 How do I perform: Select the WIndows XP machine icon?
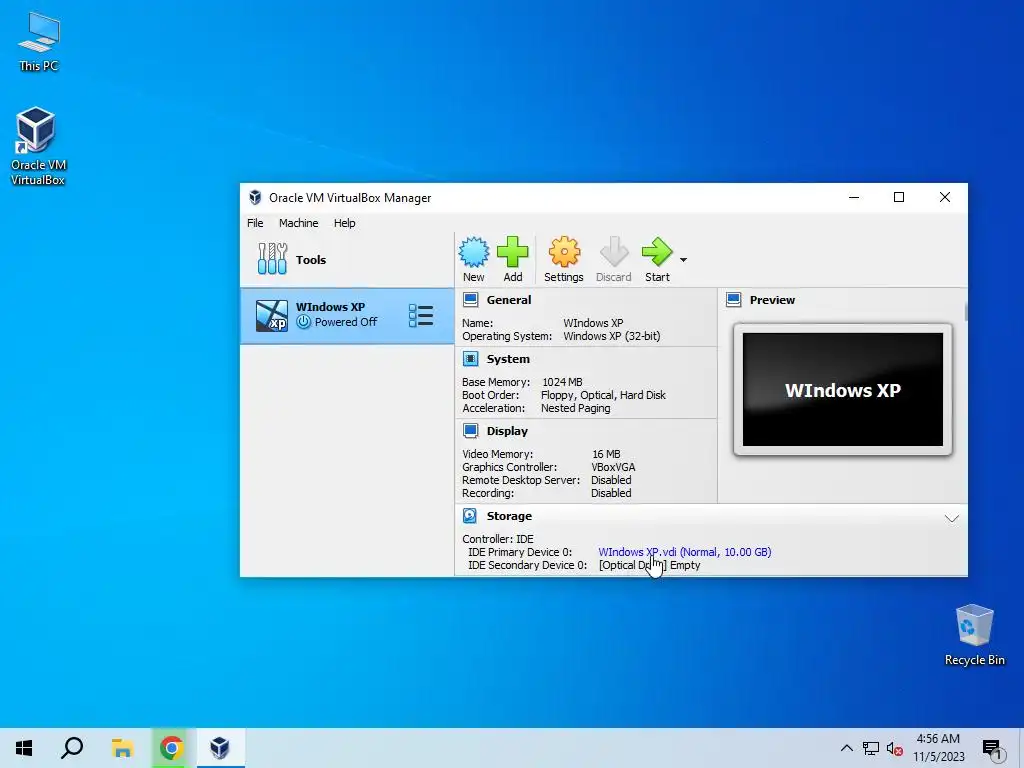click(x=272, y=316)
